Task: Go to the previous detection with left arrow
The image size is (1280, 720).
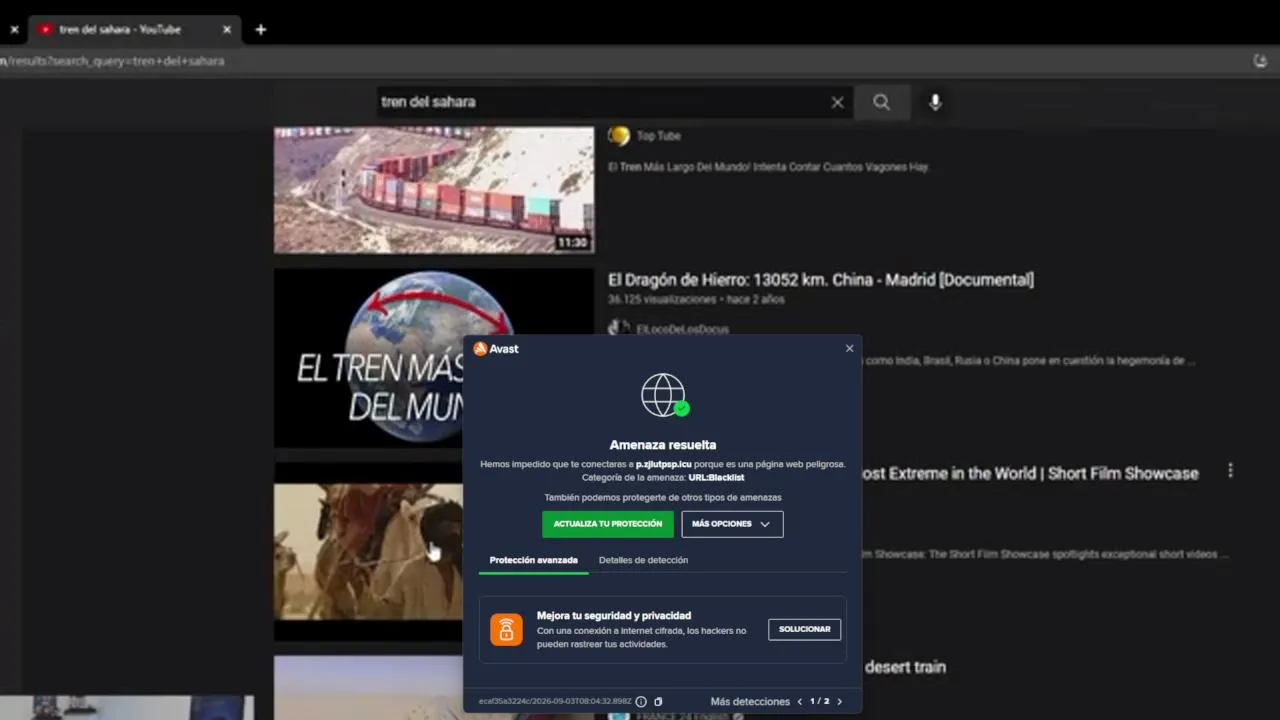Action: coord(800,702)
